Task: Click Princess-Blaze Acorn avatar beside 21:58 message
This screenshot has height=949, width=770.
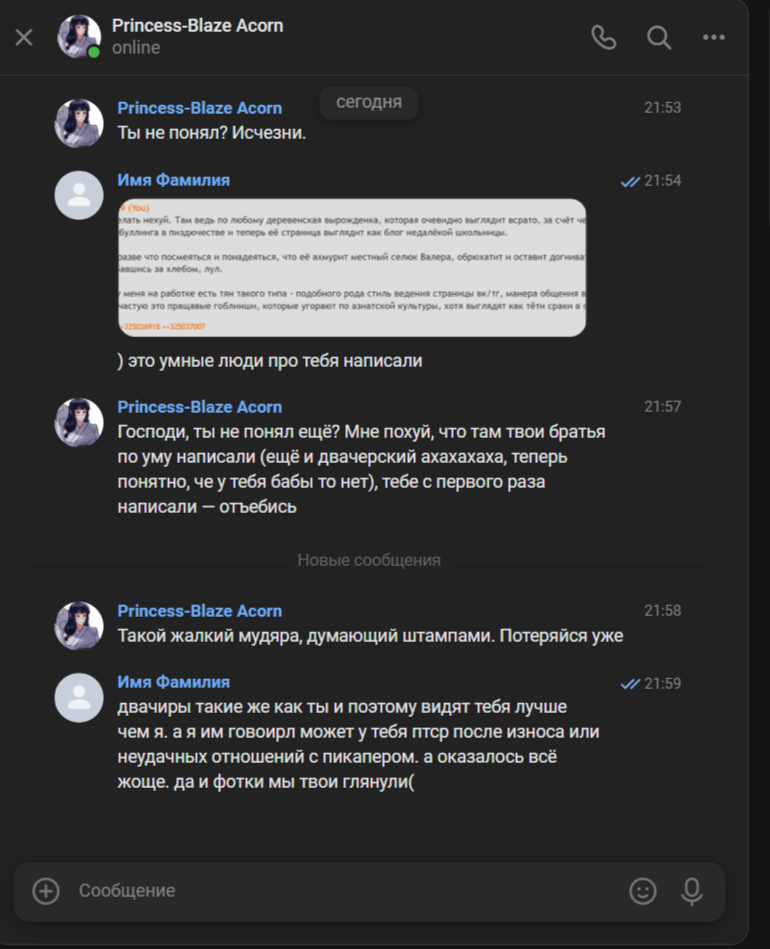Action: (79, 625)
